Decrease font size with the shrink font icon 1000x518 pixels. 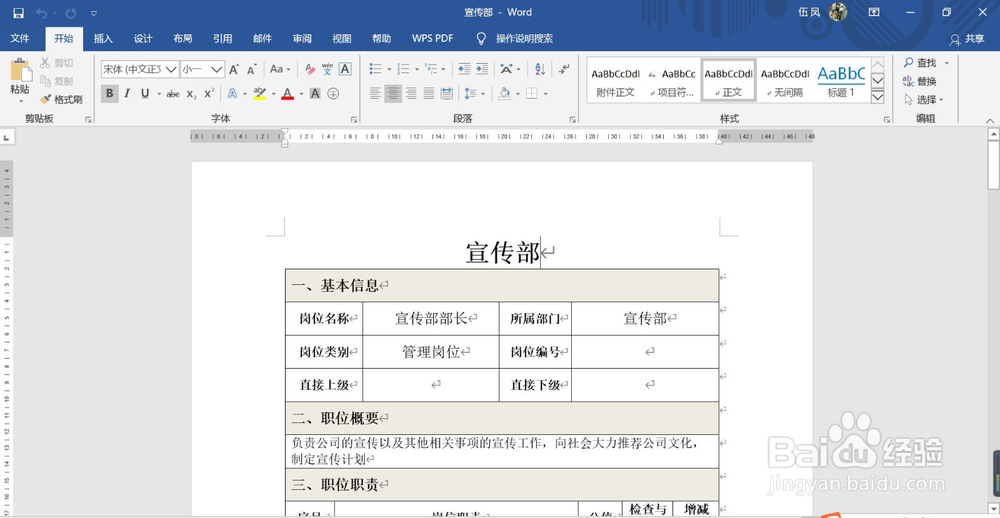point(252,69)
